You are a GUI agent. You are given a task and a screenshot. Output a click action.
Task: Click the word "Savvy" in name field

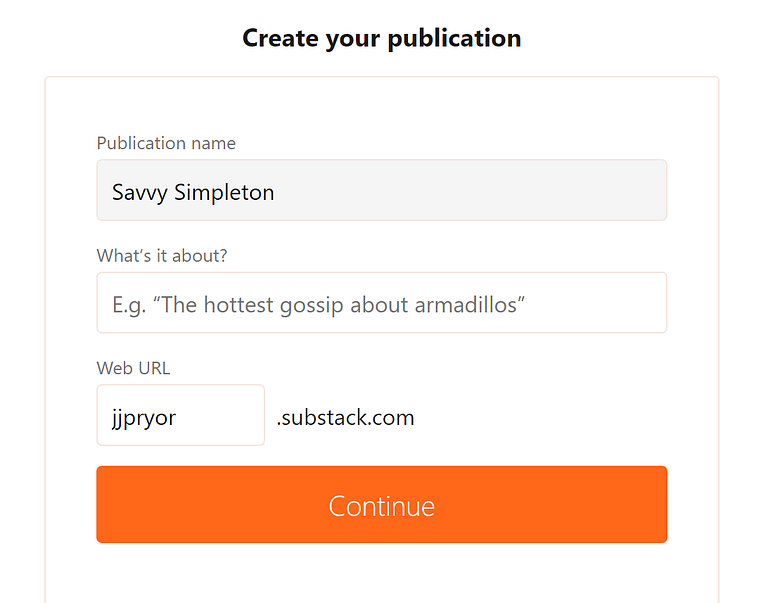pyautogui.click(x=139, y=192)
